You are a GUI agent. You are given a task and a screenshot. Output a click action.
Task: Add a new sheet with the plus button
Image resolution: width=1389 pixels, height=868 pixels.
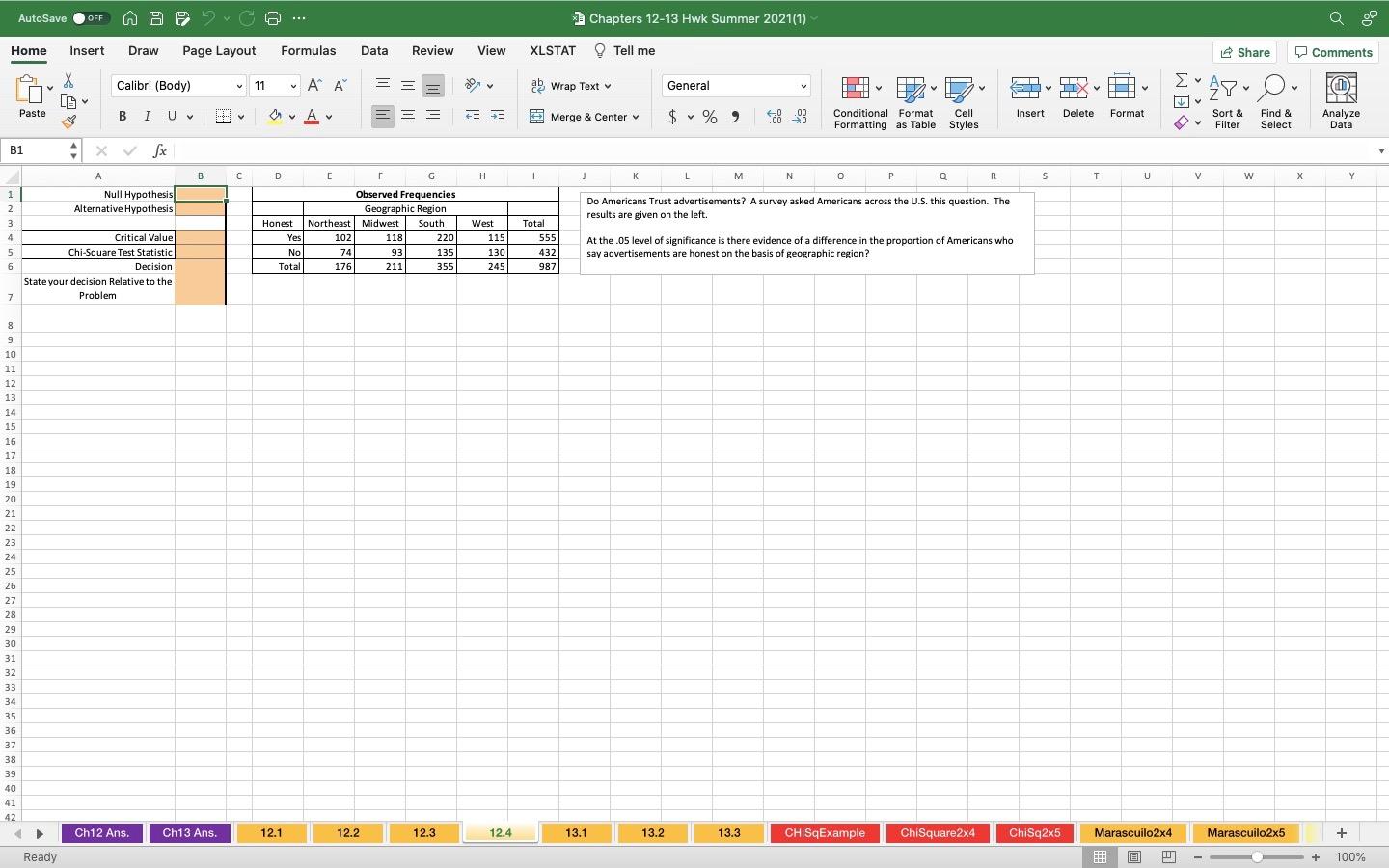[1341, 833]
